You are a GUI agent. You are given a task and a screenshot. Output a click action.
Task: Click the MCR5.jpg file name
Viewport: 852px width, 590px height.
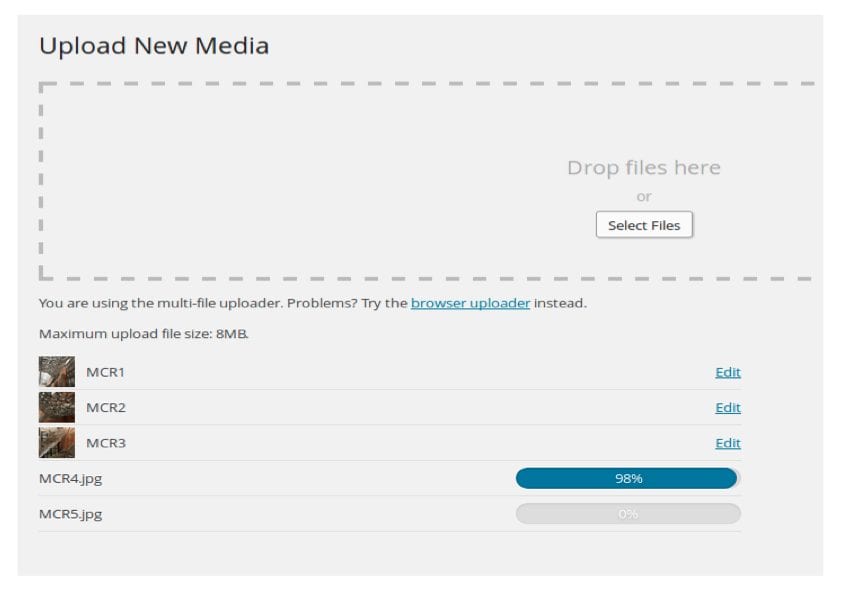[71, 514]
